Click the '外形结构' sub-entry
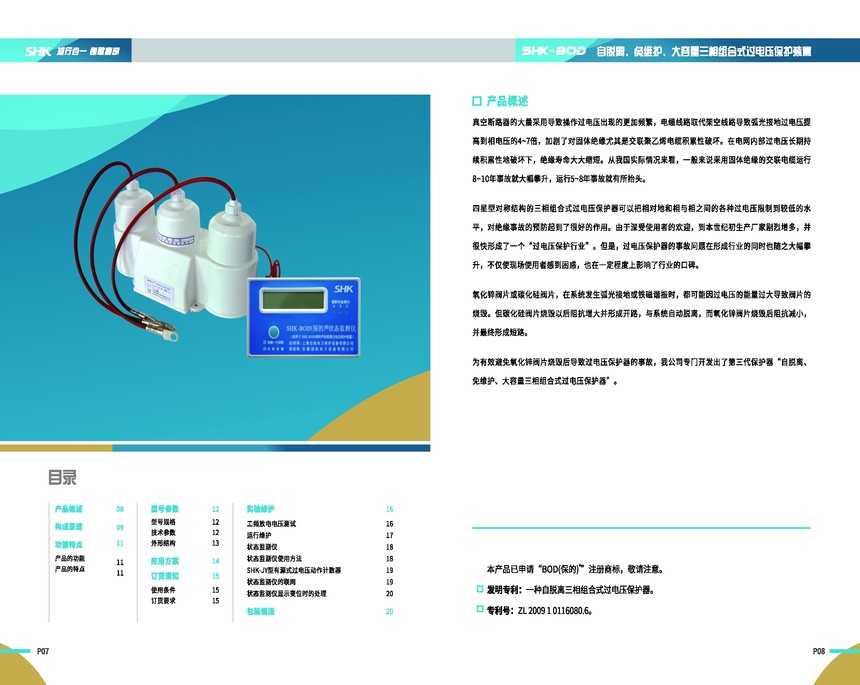 point(163,543)
